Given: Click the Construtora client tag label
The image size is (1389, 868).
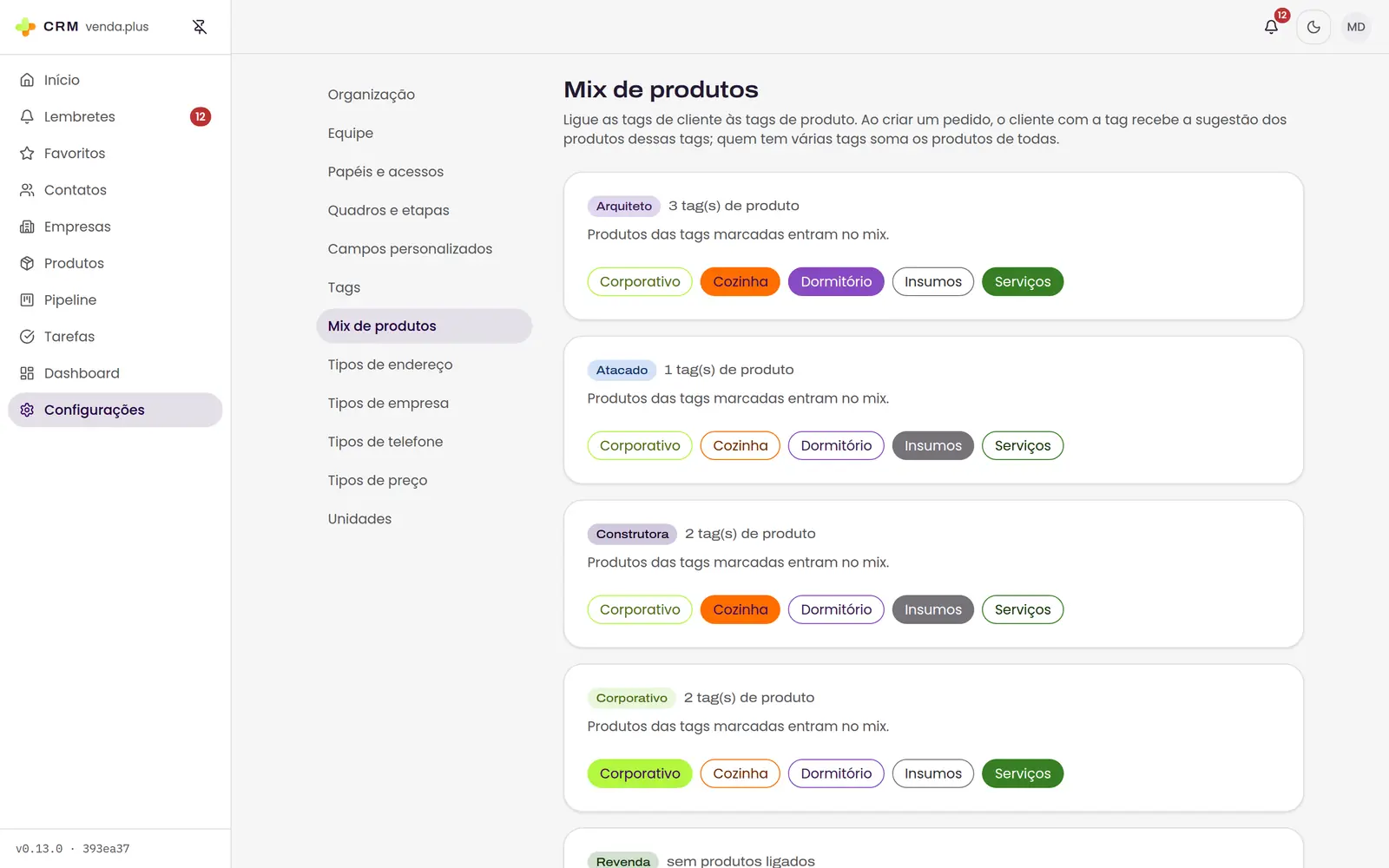Looking at the screenshot, I should (x=632, y=535).
